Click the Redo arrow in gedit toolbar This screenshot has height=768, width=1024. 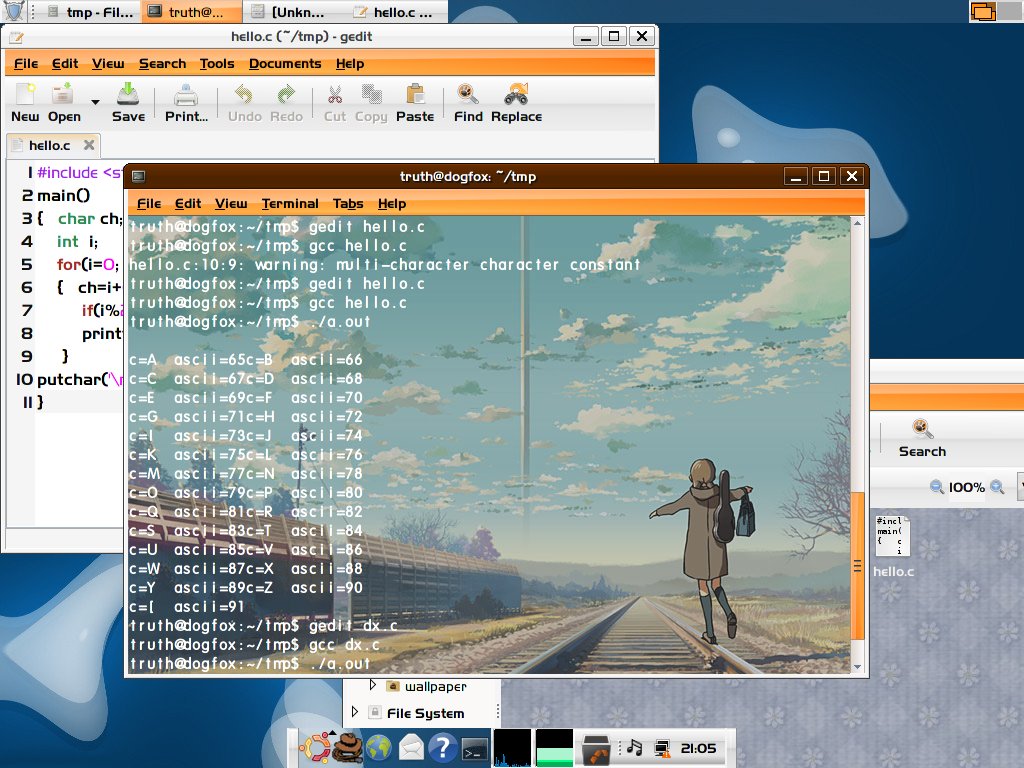tap(286, 95)
